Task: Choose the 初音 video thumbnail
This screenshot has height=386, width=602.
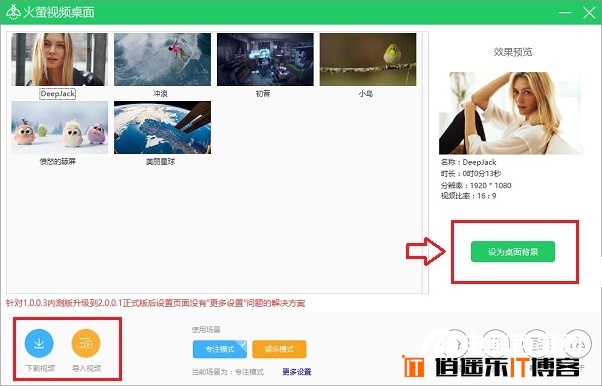Action: coord(265,59)
